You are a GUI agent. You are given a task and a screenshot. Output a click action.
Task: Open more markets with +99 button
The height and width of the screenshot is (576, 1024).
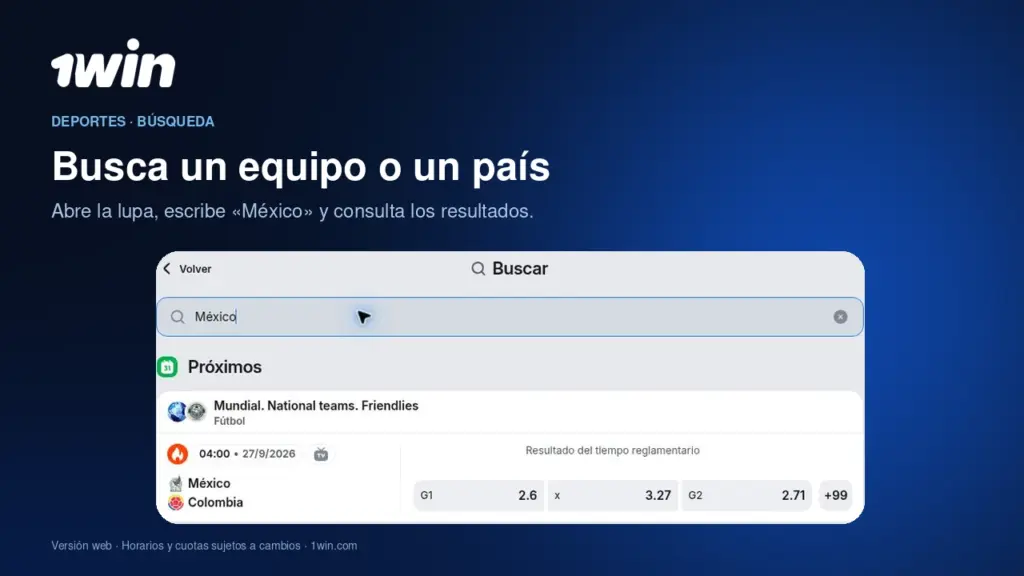click(x=835, y=495)
